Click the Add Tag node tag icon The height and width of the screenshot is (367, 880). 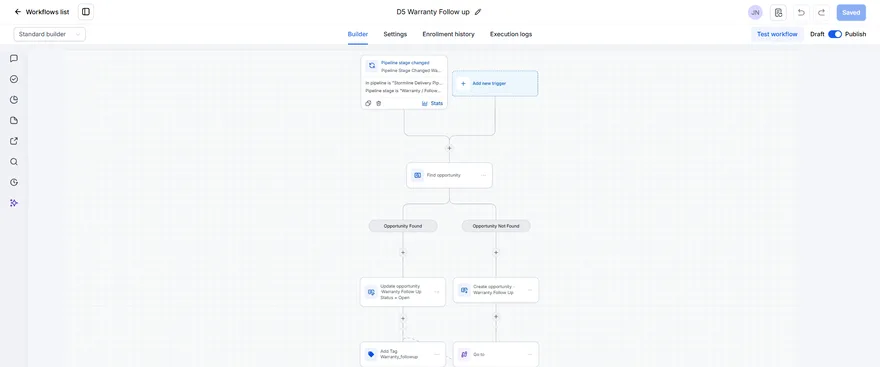(x=370, y=354)
